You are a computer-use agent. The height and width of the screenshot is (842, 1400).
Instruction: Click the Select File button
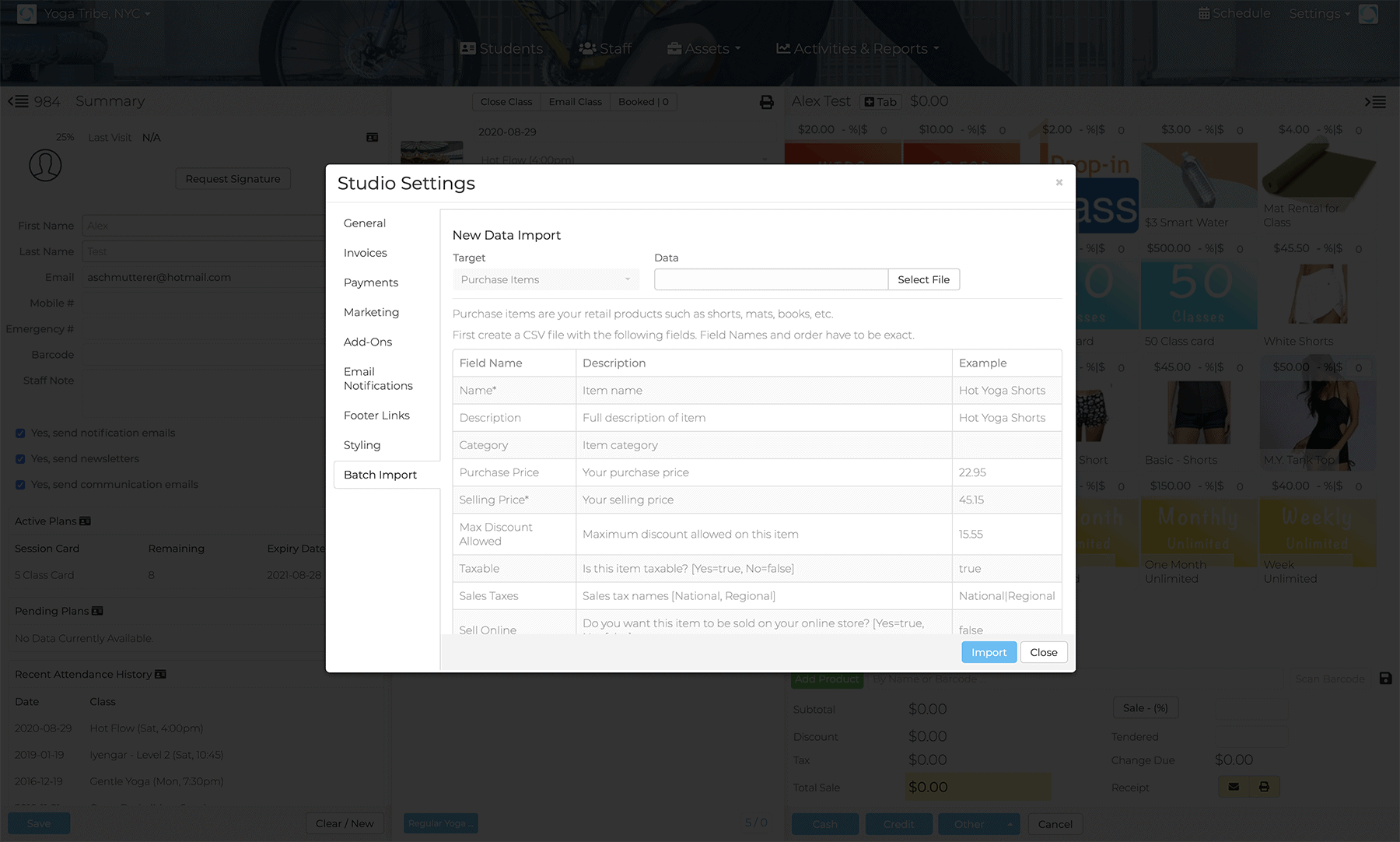[923, 279]
